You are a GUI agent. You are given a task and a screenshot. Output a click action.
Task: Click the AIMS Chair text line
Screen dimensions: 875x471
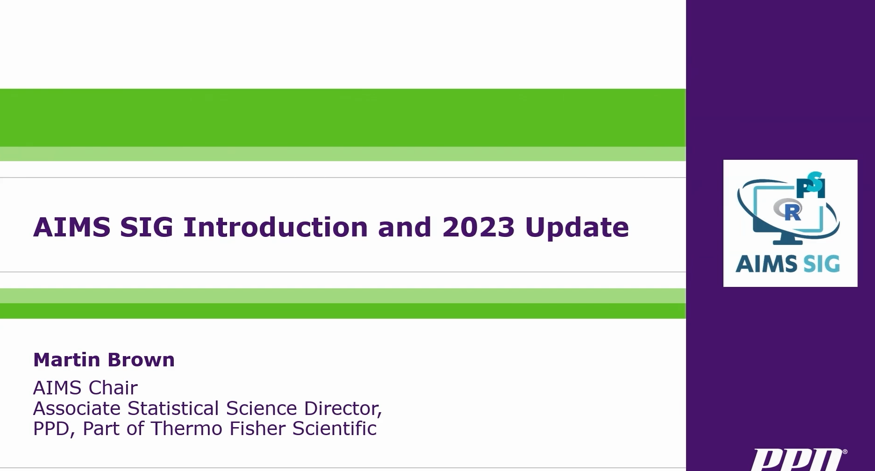pyautogui.click(x=85, y=388)
